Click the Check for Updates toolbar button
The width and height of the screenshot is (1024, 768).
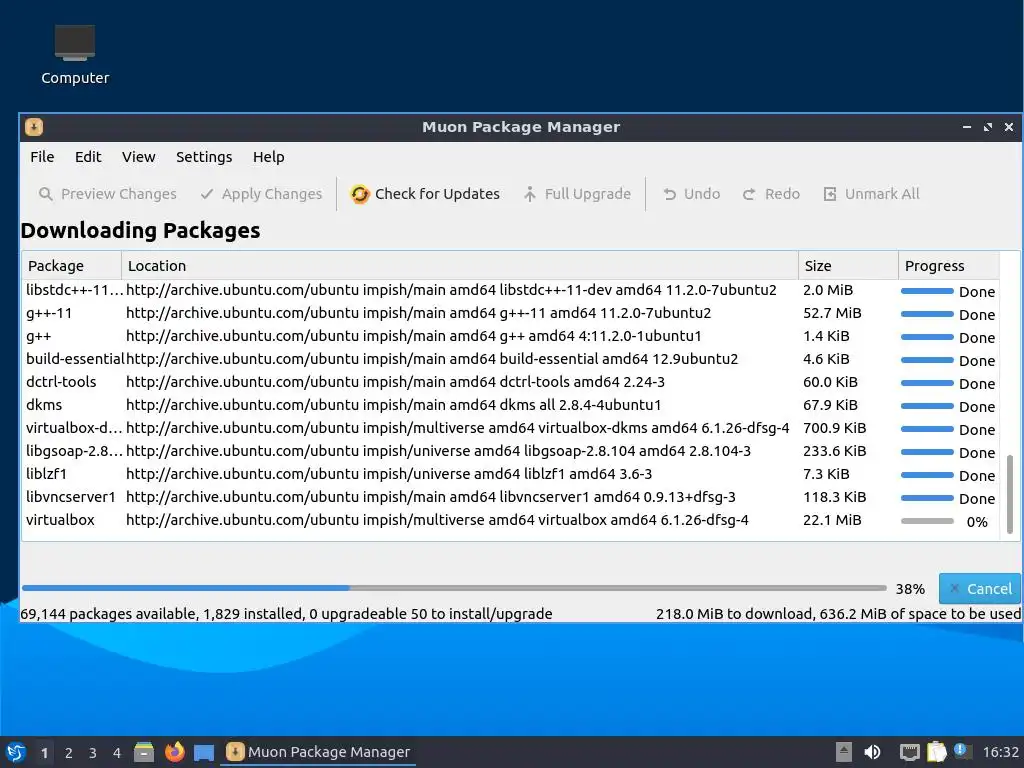424,194
